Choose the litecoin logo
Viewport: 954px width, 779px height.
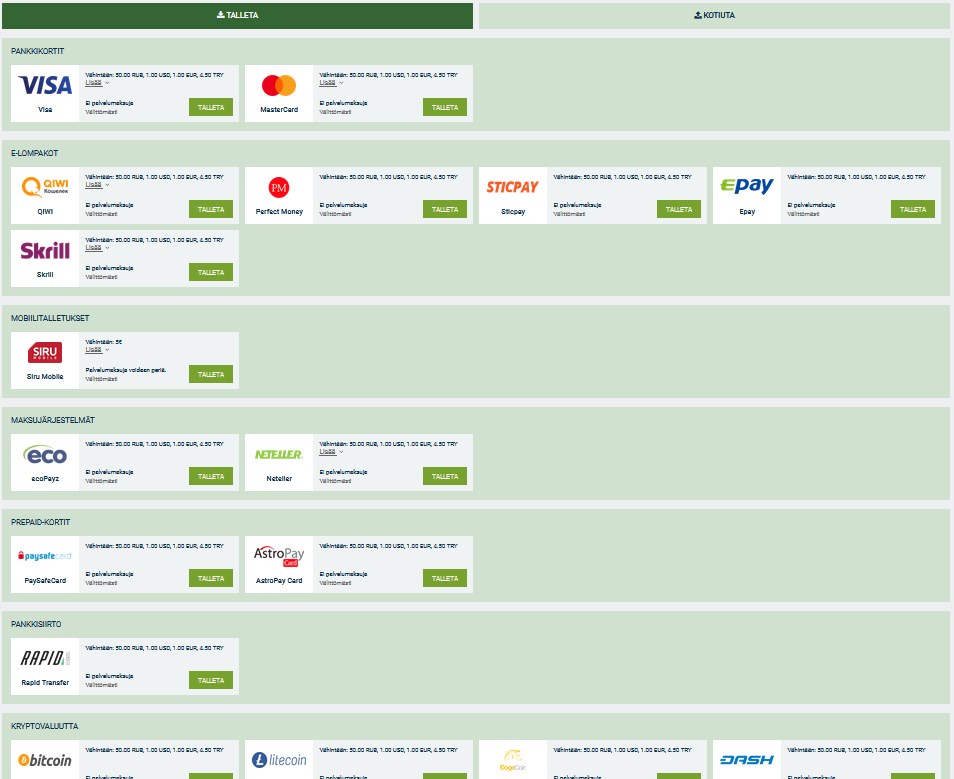[279, 760]
